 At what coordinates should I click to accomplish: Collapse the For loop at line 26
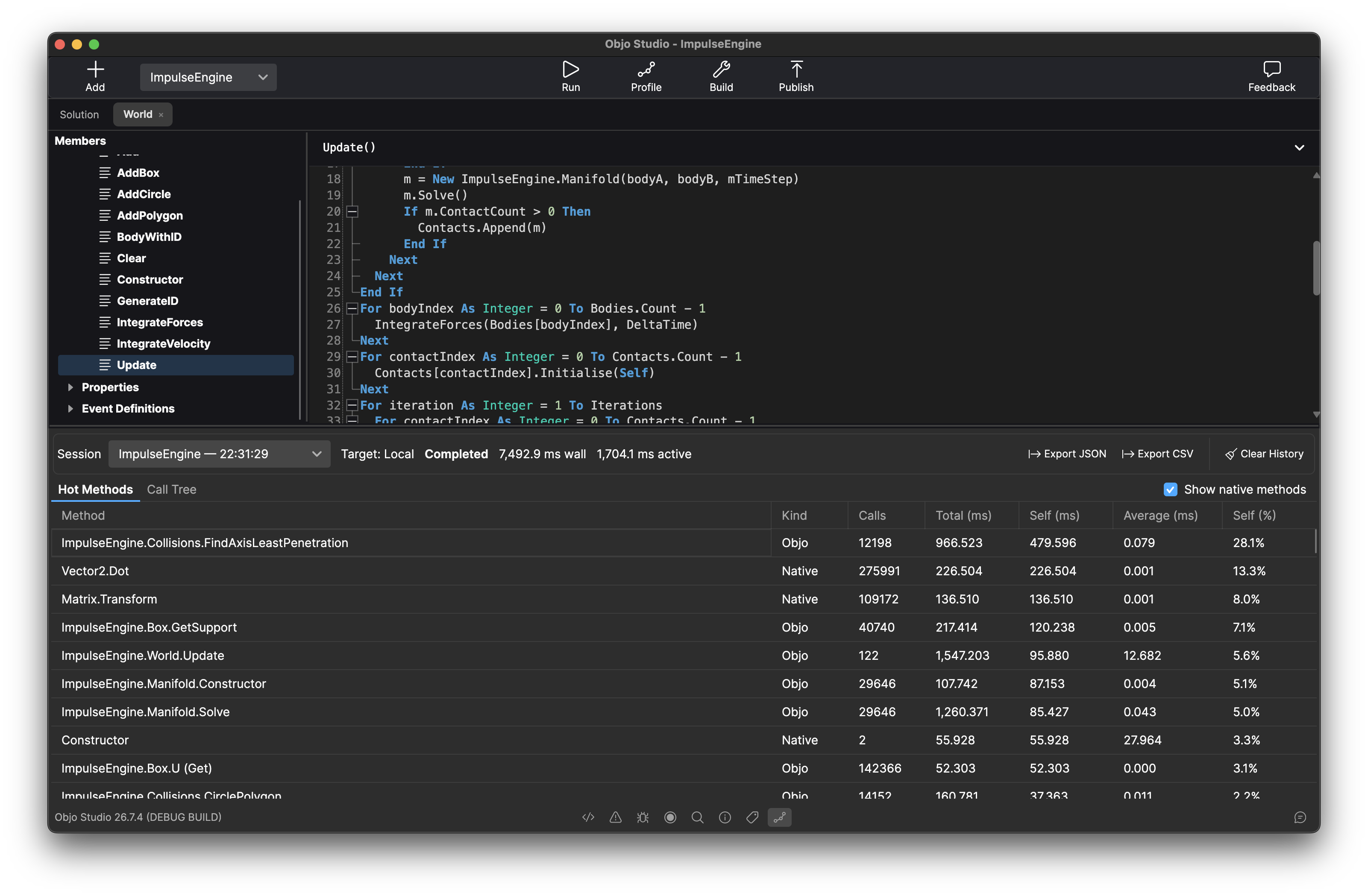[x=352, y=309]
